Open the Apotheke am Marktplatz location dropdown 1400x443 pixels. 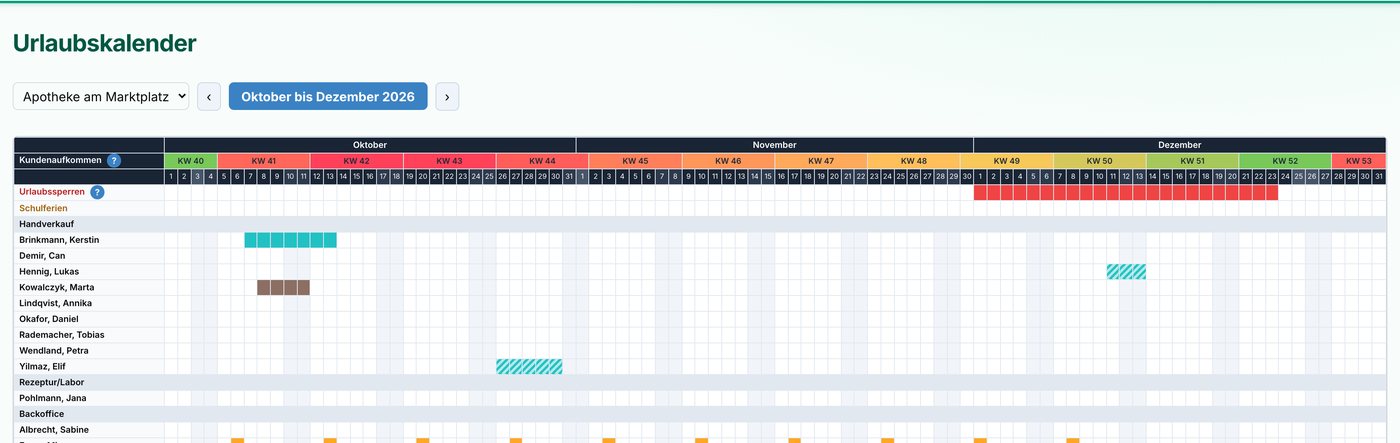click(x=101, y=97)
